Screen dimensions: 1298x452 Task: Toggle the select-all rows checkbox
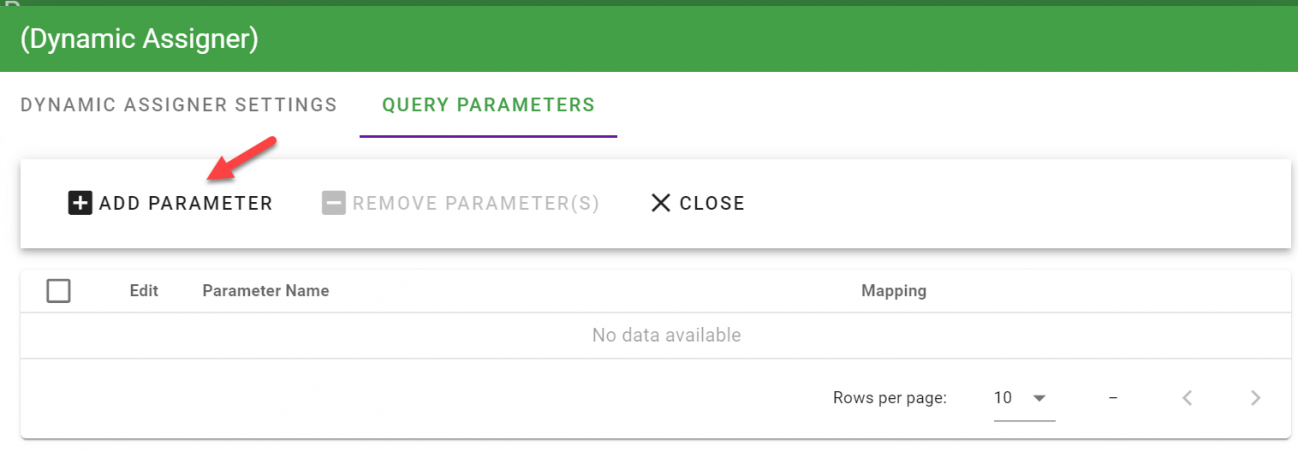pos(59,291)
